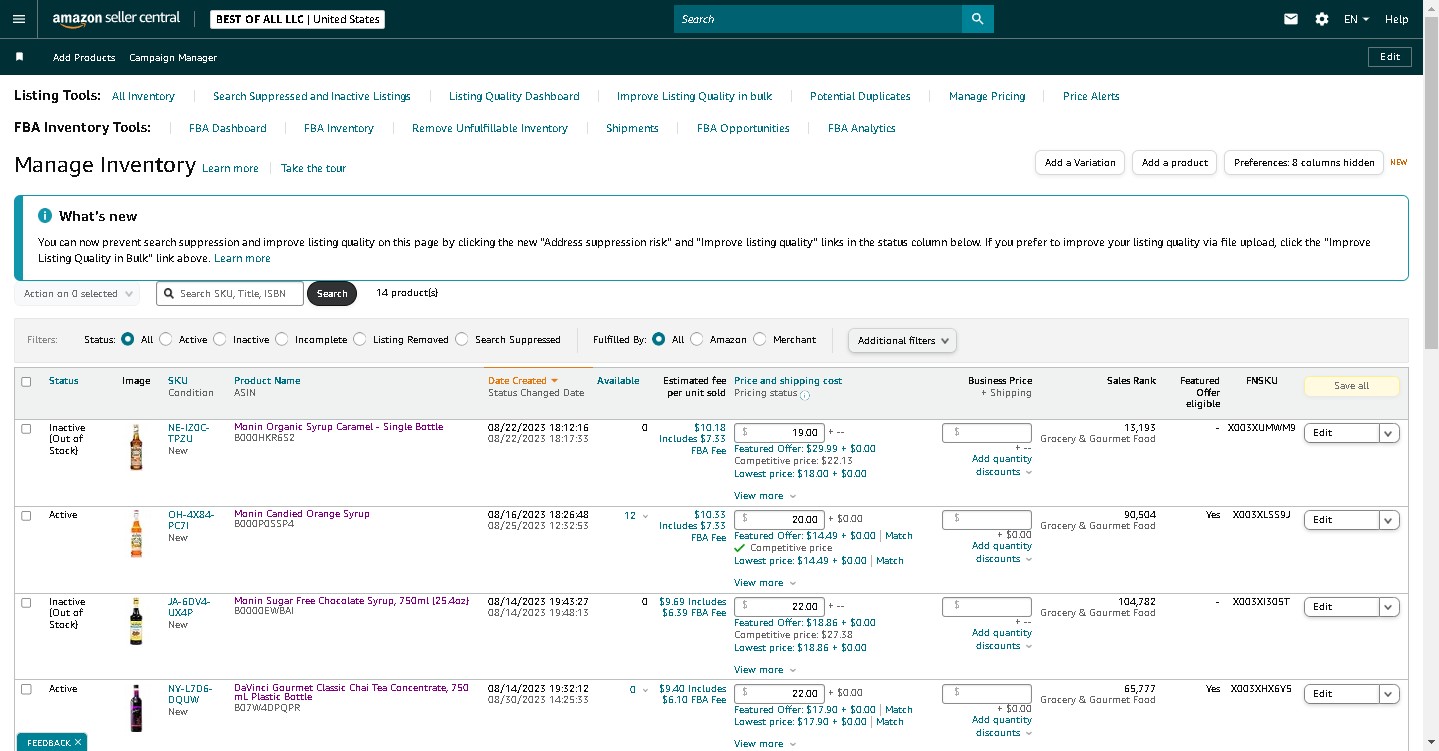Click the Add a product button
The image size is (1439, 751).
[1175, 162]
